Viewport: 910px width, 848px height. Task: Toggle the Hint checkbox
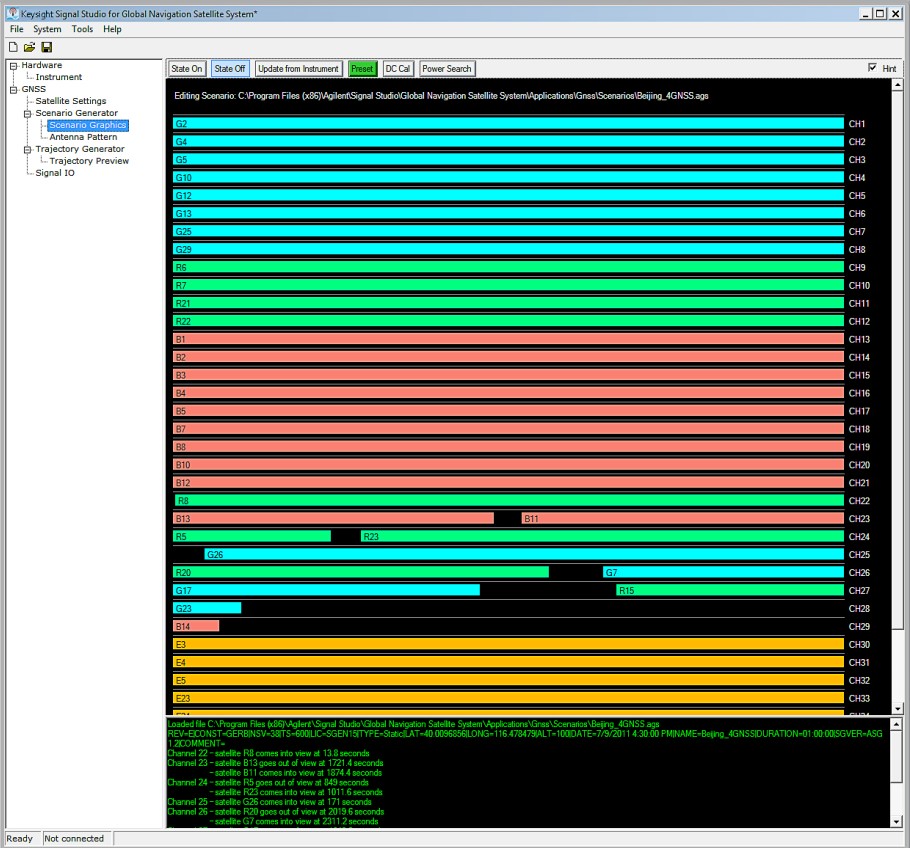872,68
